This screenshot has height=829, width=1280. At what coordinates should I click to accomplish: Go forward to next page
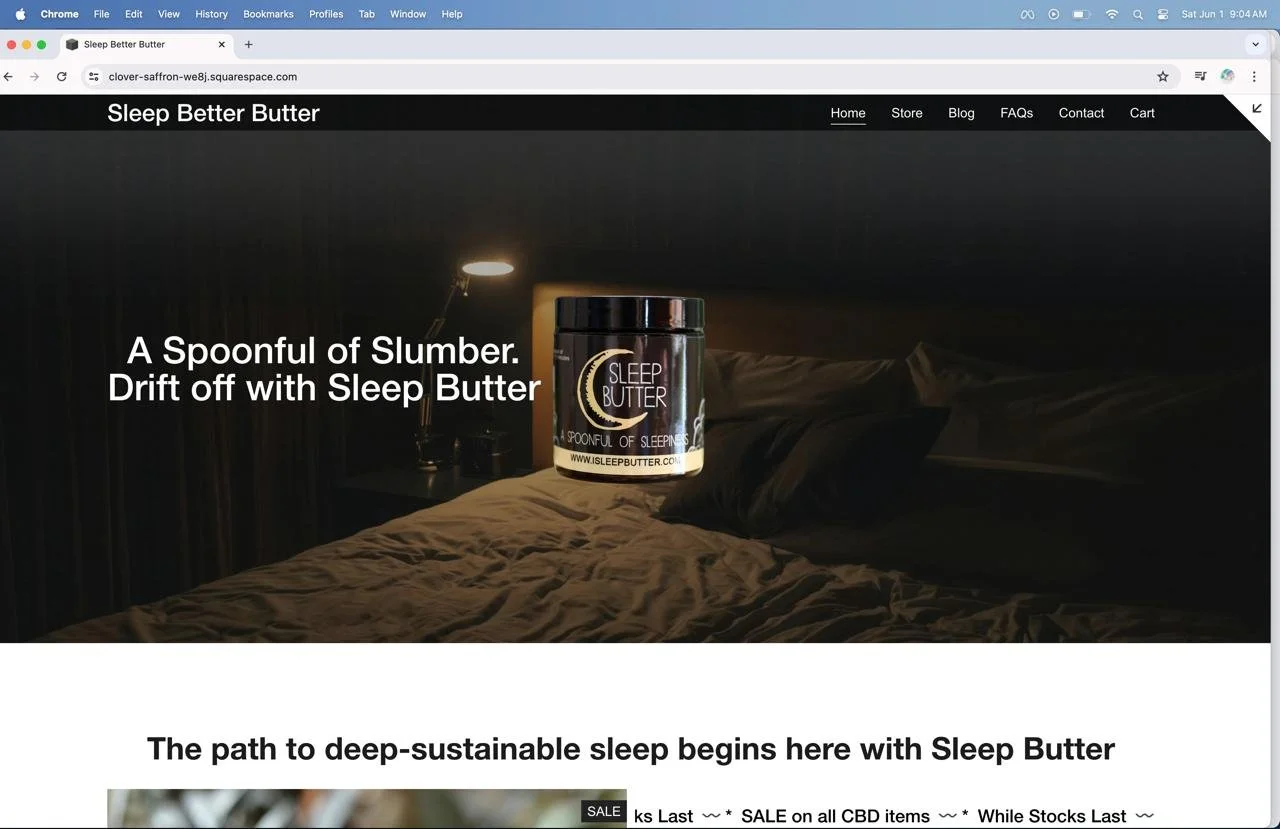(x=34, y=76)
